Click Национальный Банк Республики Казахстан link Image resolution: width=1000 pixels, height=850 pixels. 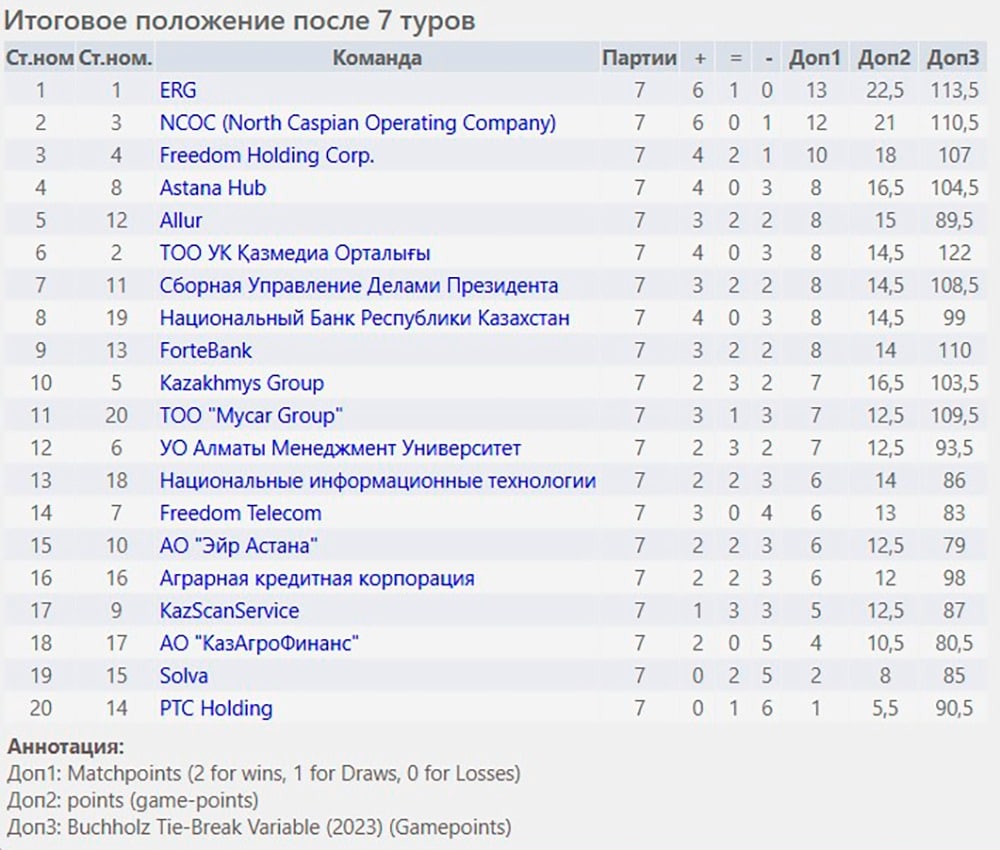point(364,318)
